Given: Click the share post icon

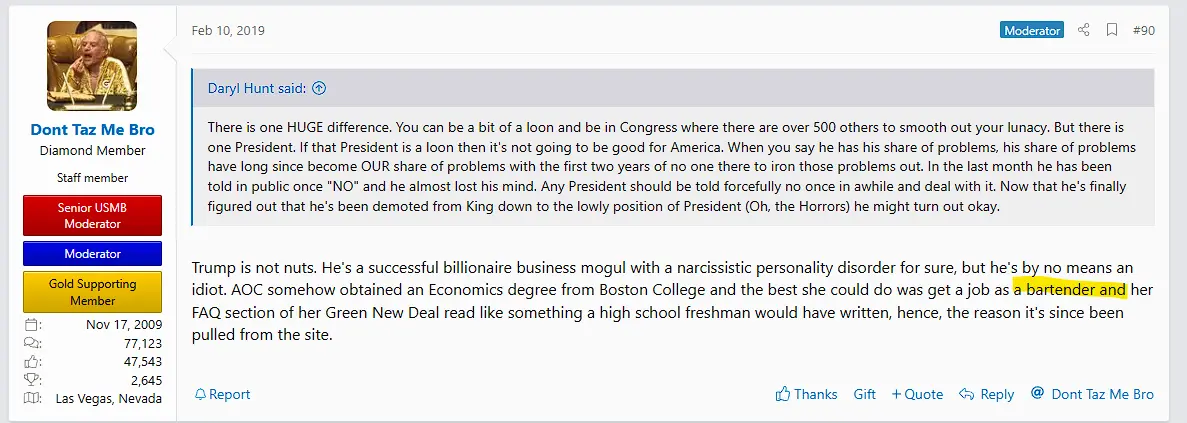Looking at the screenshot, I should (1083, 31).
